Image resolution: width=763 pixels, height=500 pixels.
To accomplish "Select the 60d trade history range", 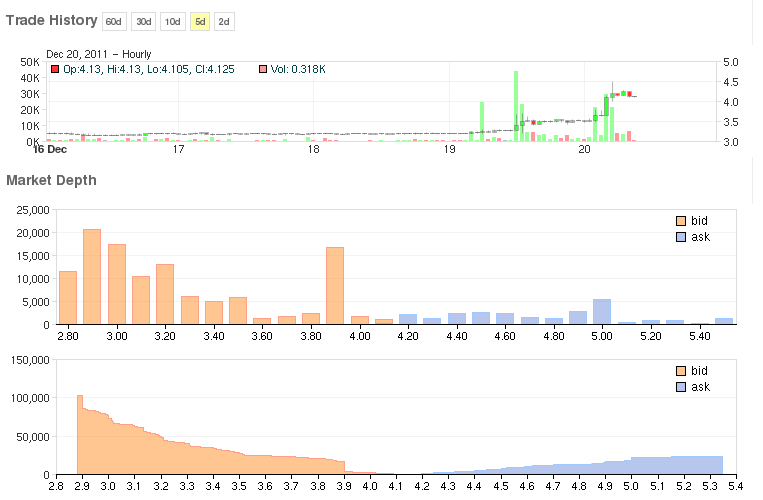I will [x=115, y=21].
